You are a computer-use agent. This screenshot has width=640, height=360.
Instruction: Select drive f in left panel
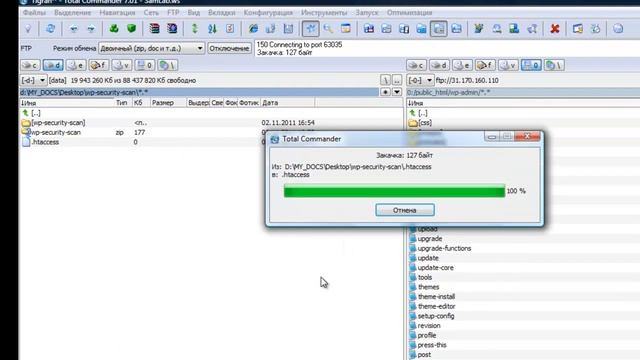click(x=99, y=65)
